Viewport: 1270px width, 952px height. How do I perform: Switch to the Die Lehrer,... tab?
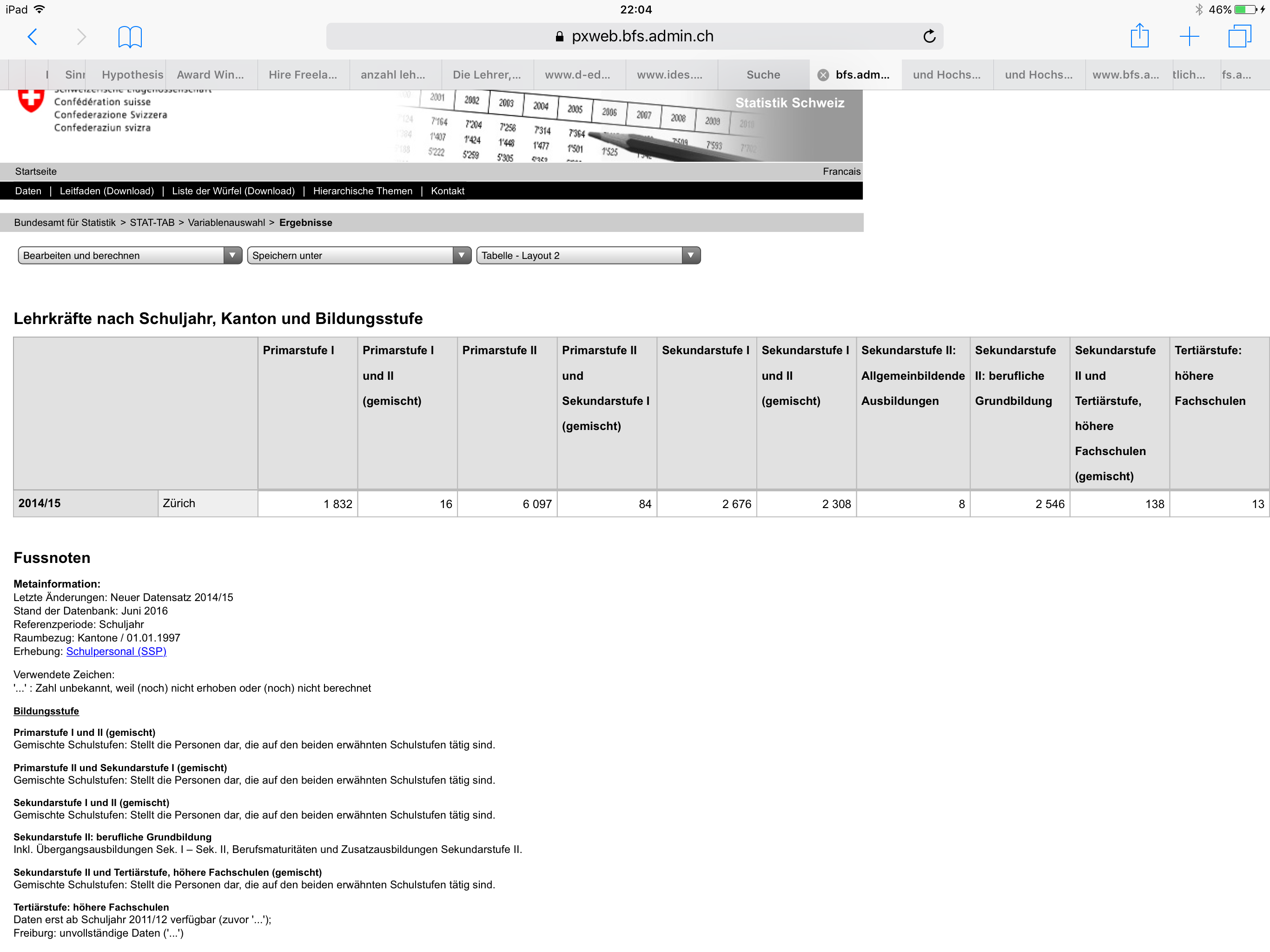click(487, 75)
